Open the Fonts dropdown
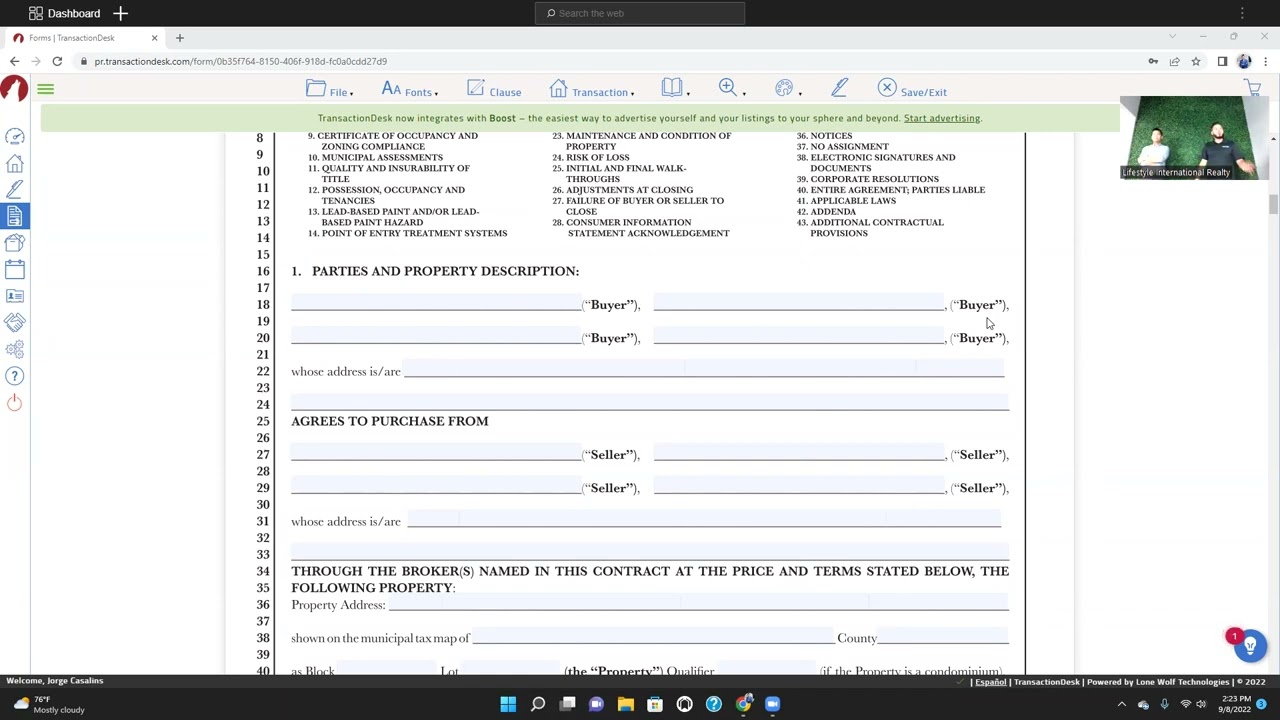 409,90
